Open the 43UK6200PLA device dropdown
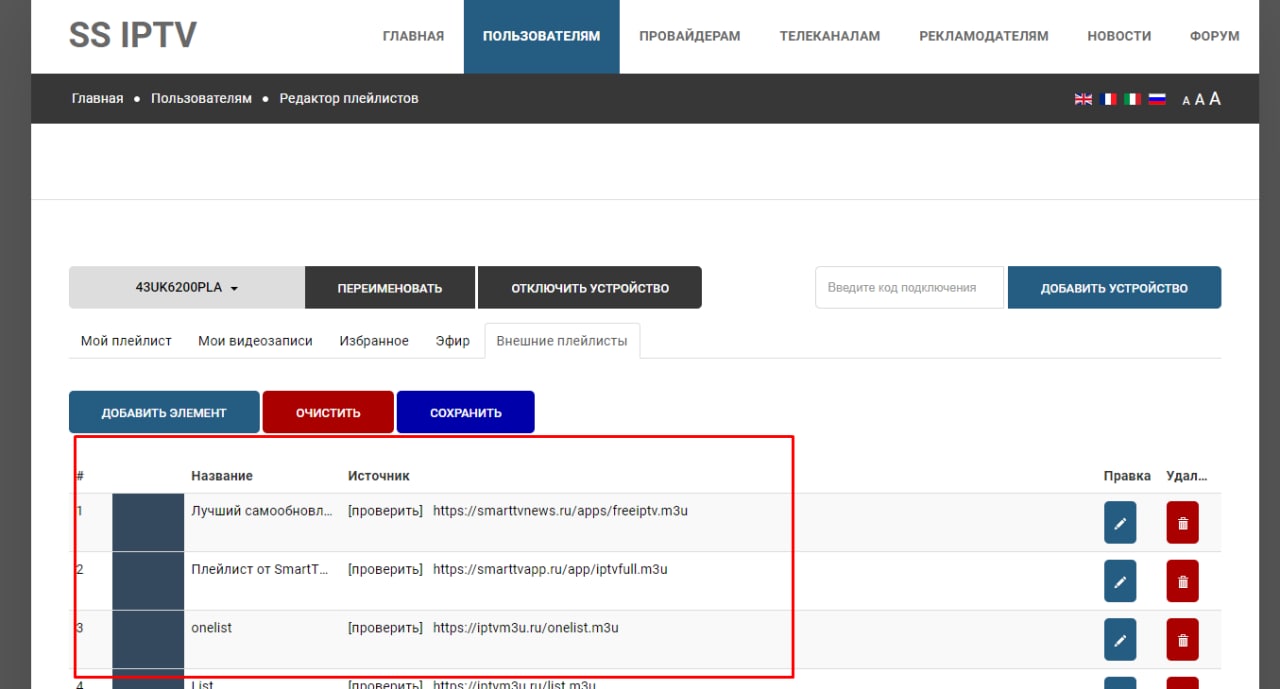Image resolution: width=1280 pixels, height=689 pixels. (187, 287)
